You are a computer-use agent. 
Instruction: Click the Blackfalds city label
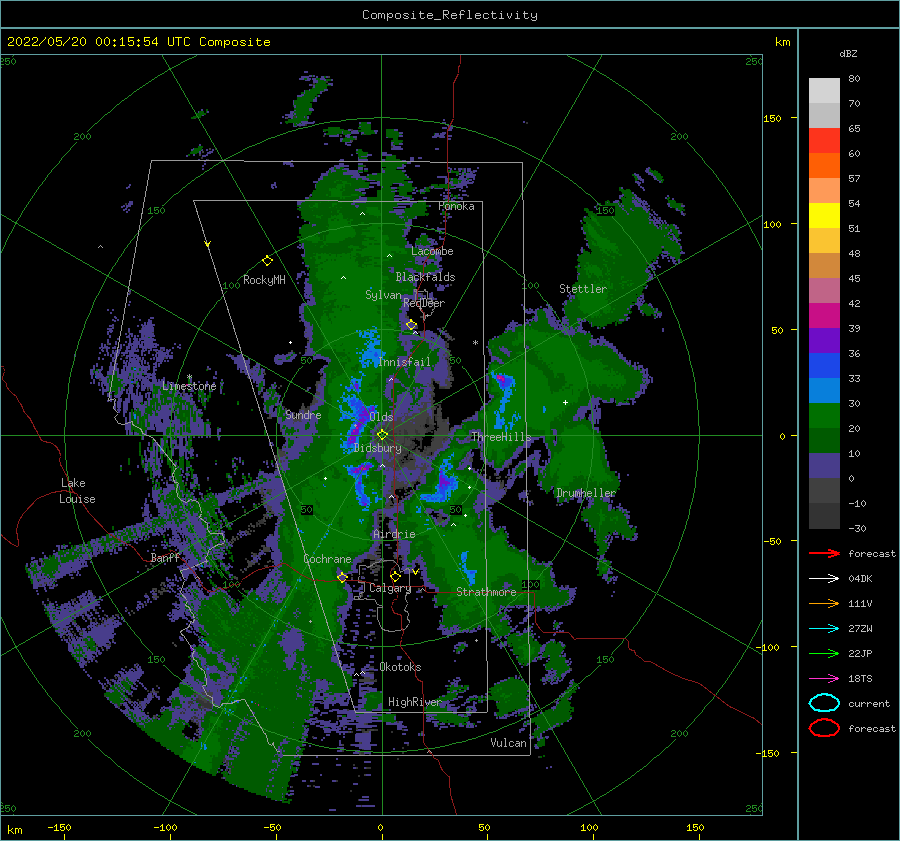point(425,277)
